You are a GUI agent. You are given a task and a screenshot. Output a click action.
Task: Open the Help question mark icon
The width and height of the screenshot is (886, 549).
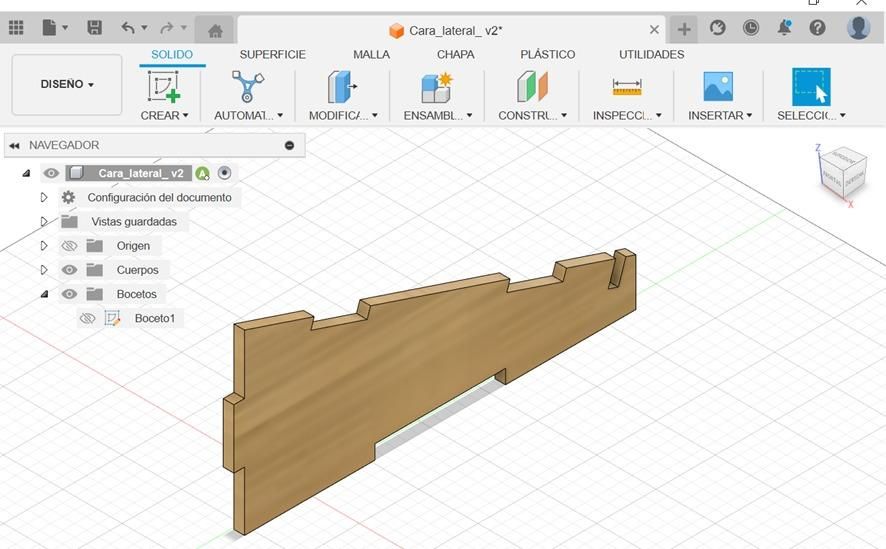818,28
